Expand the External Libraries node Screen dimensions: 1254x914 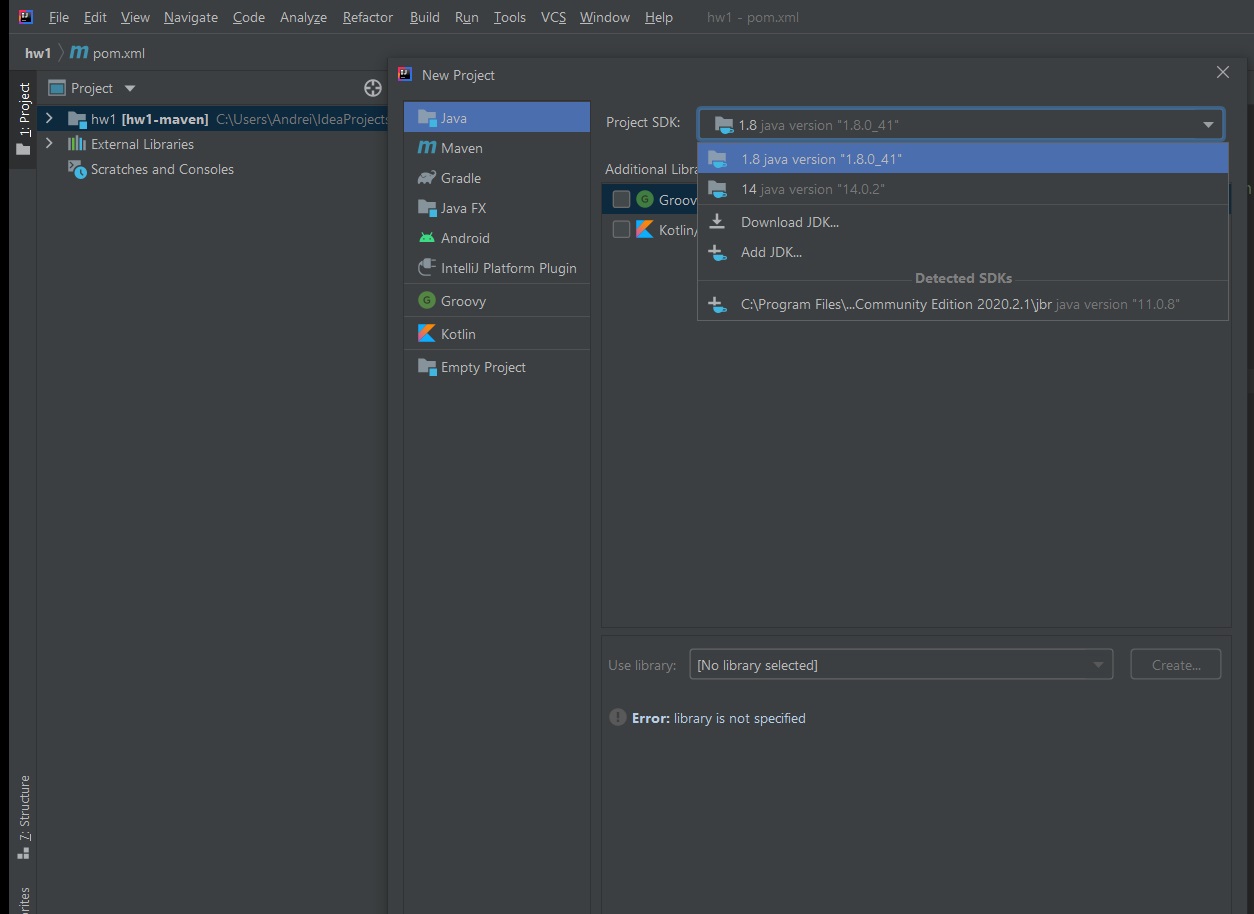[x=49, y=144]
